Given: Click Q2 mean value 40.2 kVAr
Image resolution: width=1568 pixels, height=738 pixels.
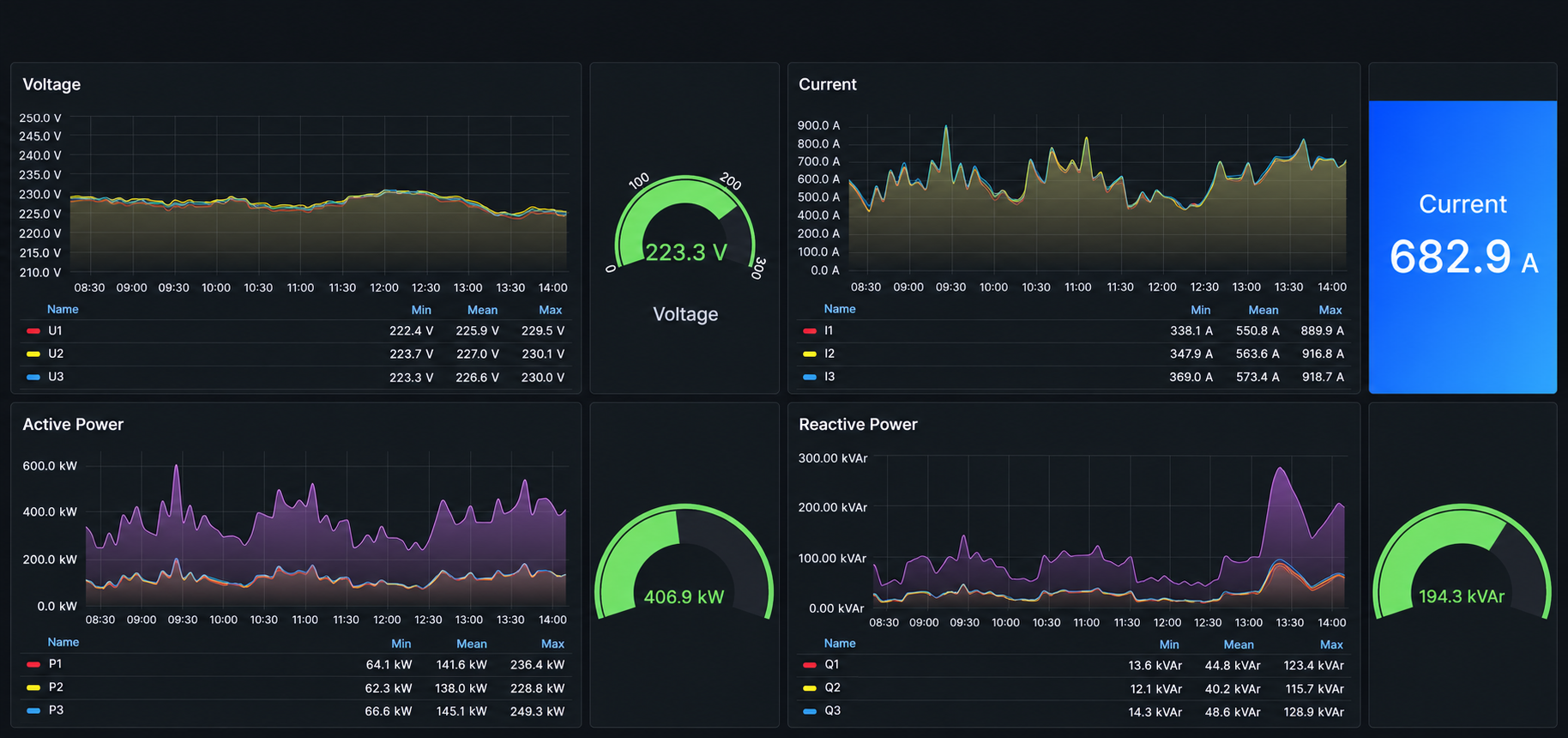Looking at the screenshot, I should coord(1233,688).
